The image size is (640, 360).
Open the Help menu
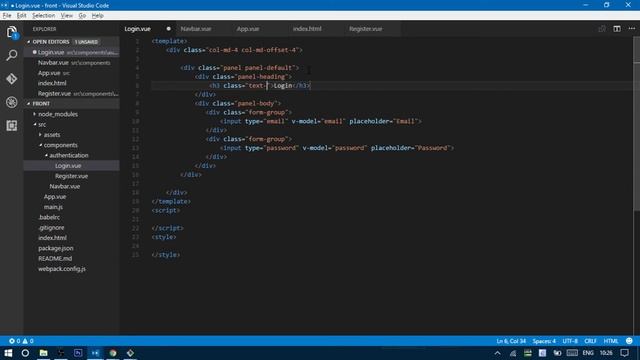[x=98, y=16]
